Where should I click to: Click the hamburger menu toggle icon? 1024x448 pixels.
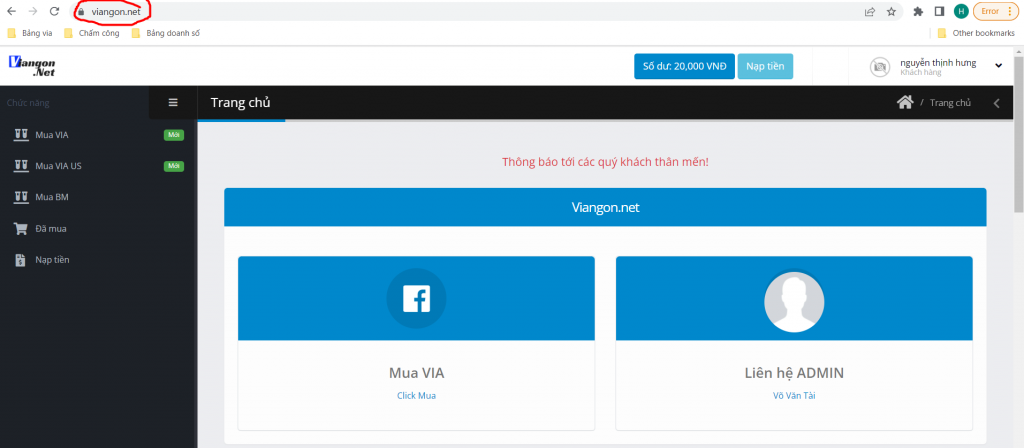click(173, 102)
